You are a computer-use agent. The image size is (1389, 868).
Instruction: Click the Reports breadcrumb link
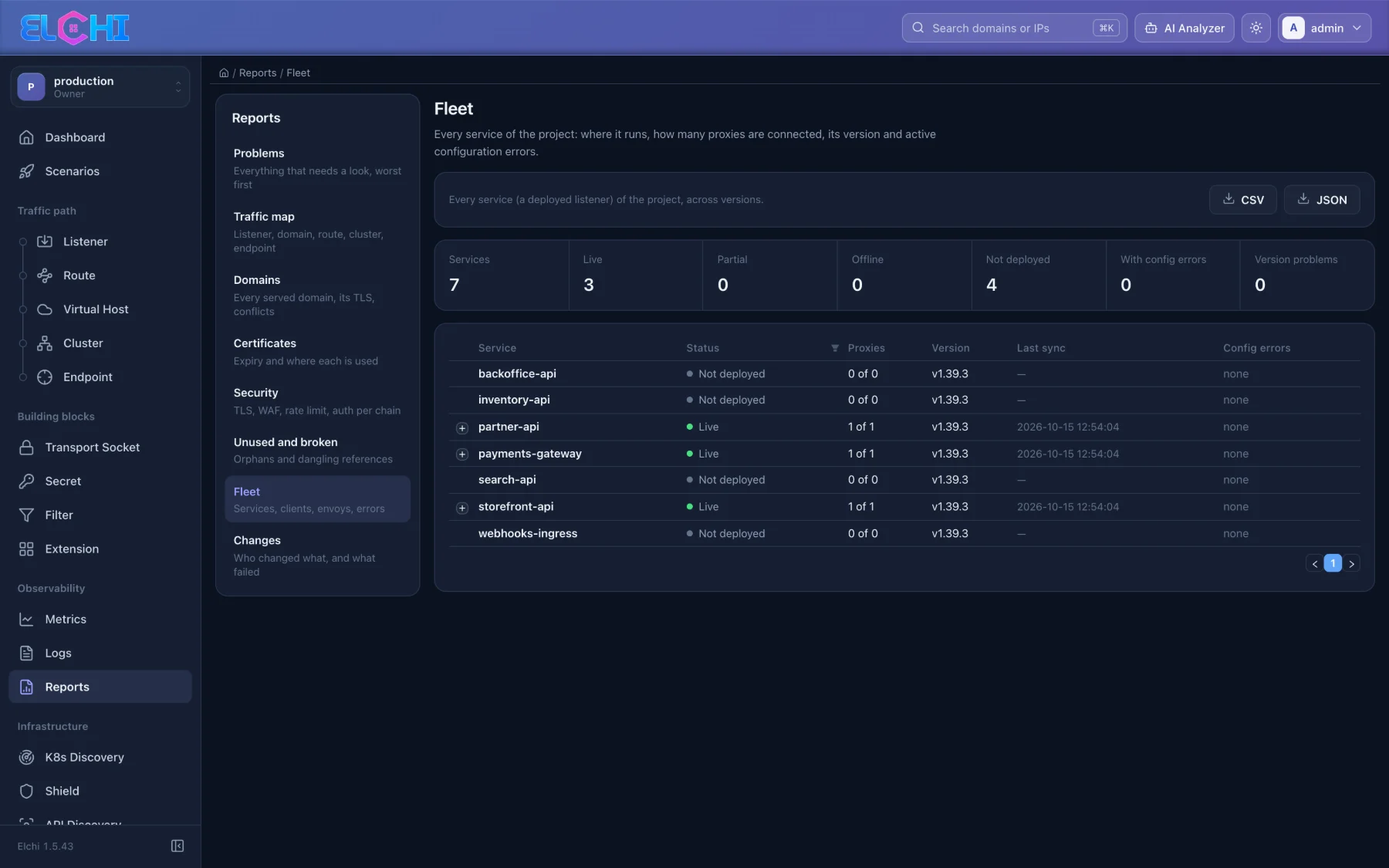pyautogui.click(x=258, y=73)
